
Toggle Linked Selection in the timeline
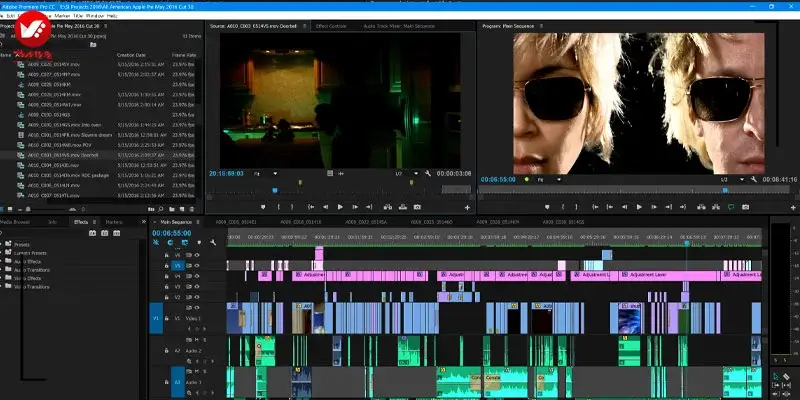[x=185, y=242]
